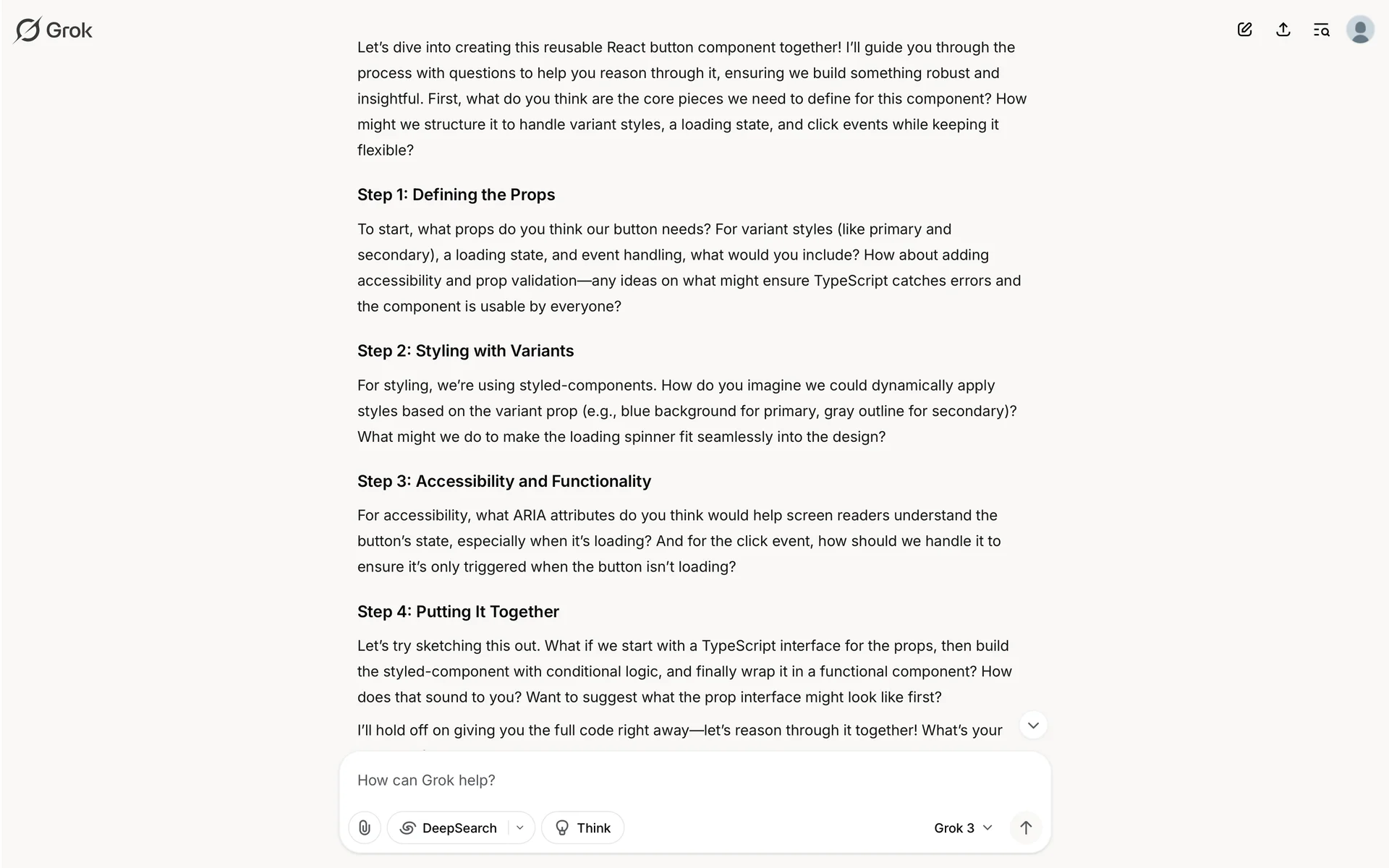
Task: Open the Grok 3 model selector
Action: 962,827
